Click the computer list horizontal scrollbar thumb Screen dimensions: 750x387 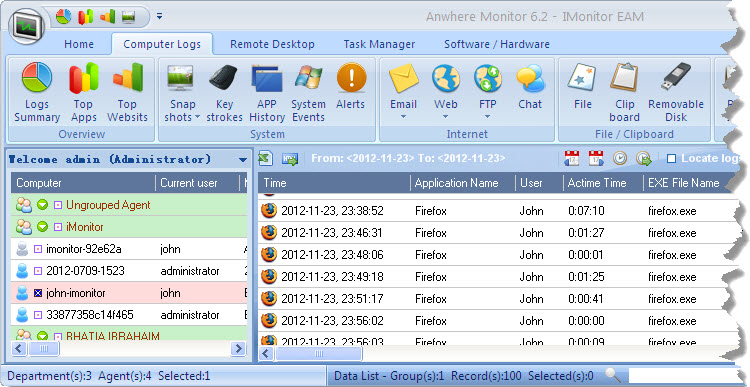44,349
